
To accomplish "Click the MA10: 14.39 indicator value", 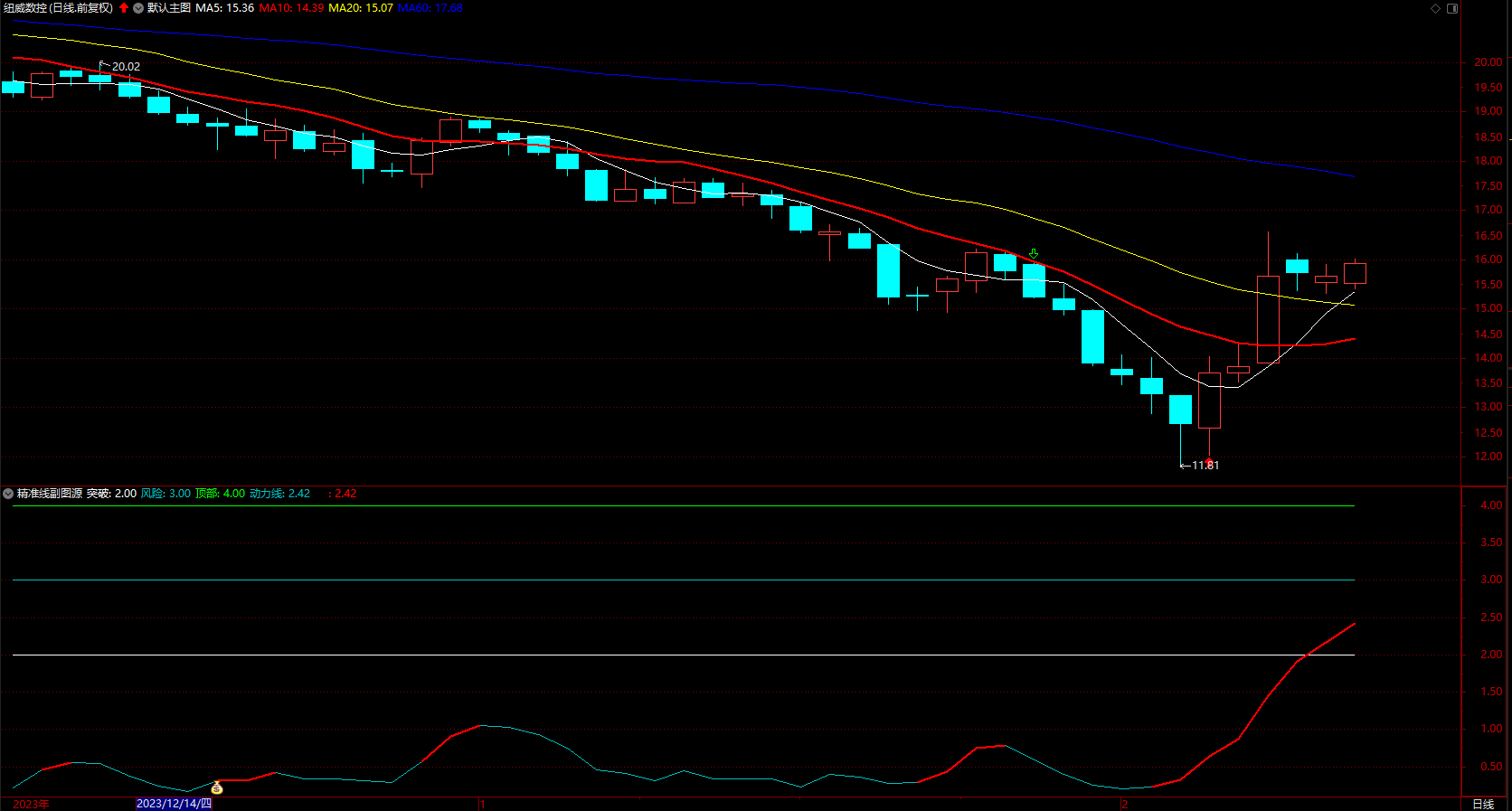I will click(x=291, y=8).
